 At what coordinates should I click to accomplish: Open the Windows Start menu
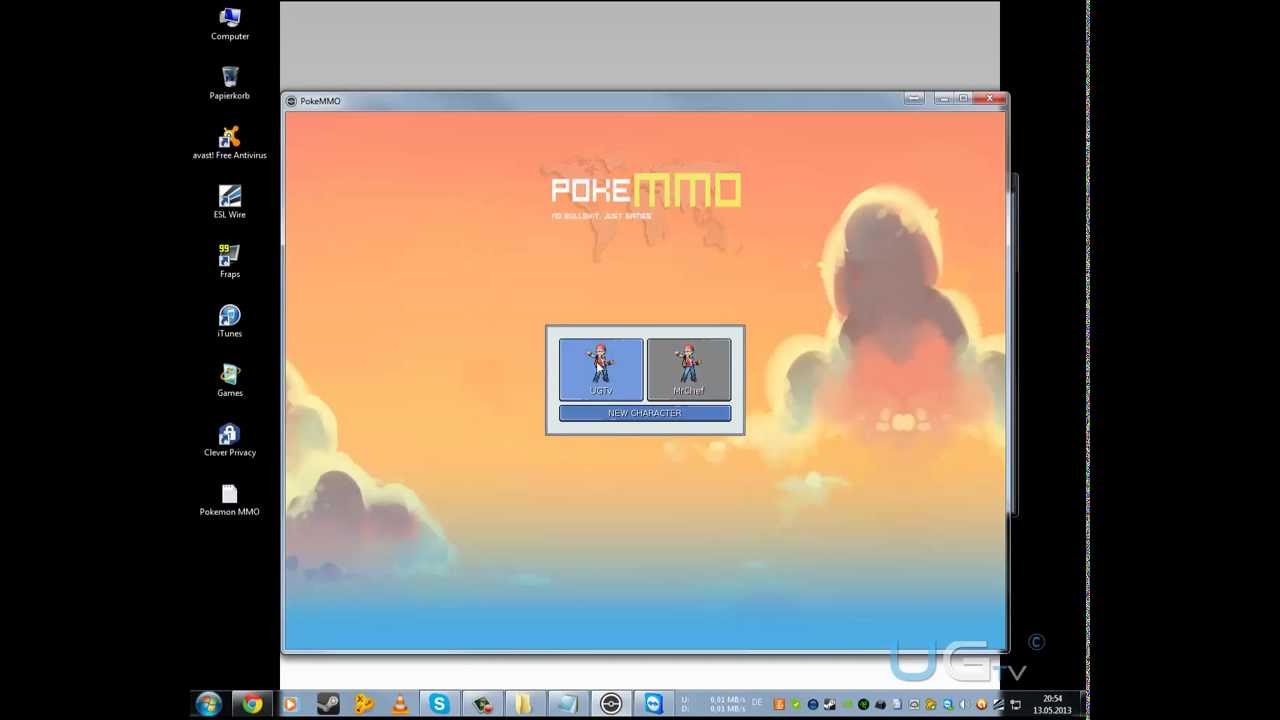[x=209, y=704]
